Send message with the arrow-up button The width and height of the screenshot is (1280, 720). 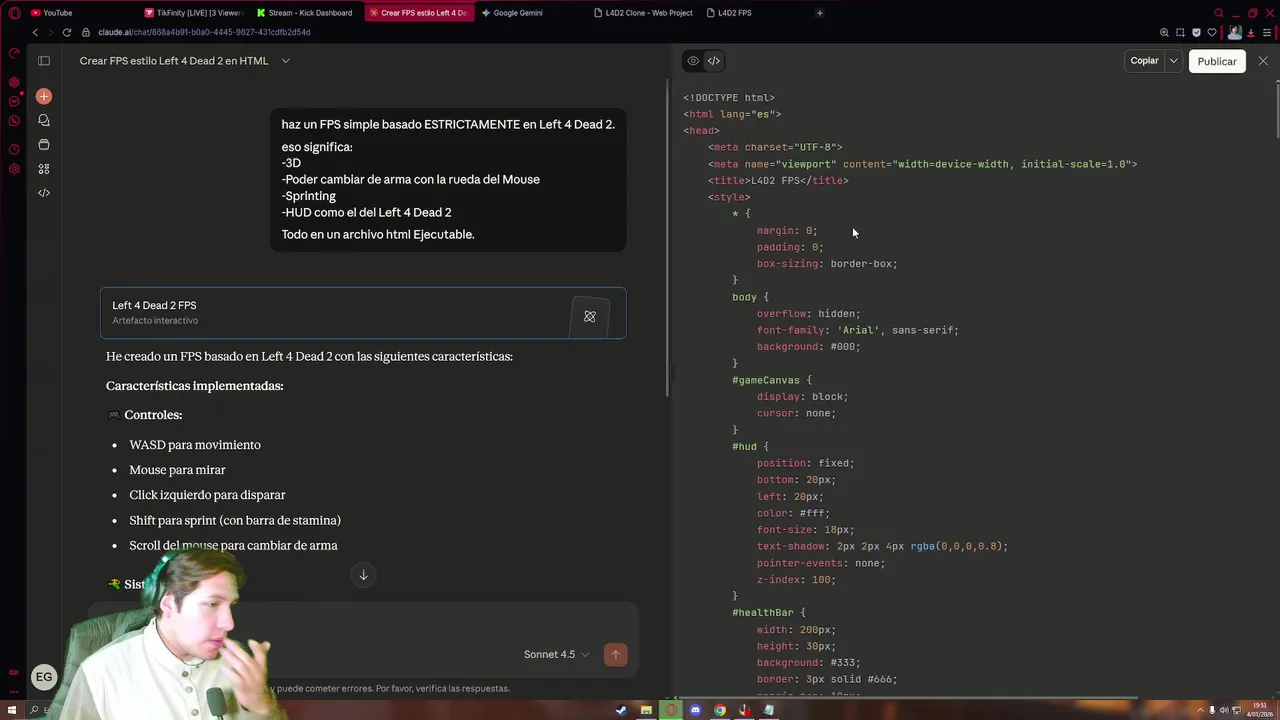[616, 654]
